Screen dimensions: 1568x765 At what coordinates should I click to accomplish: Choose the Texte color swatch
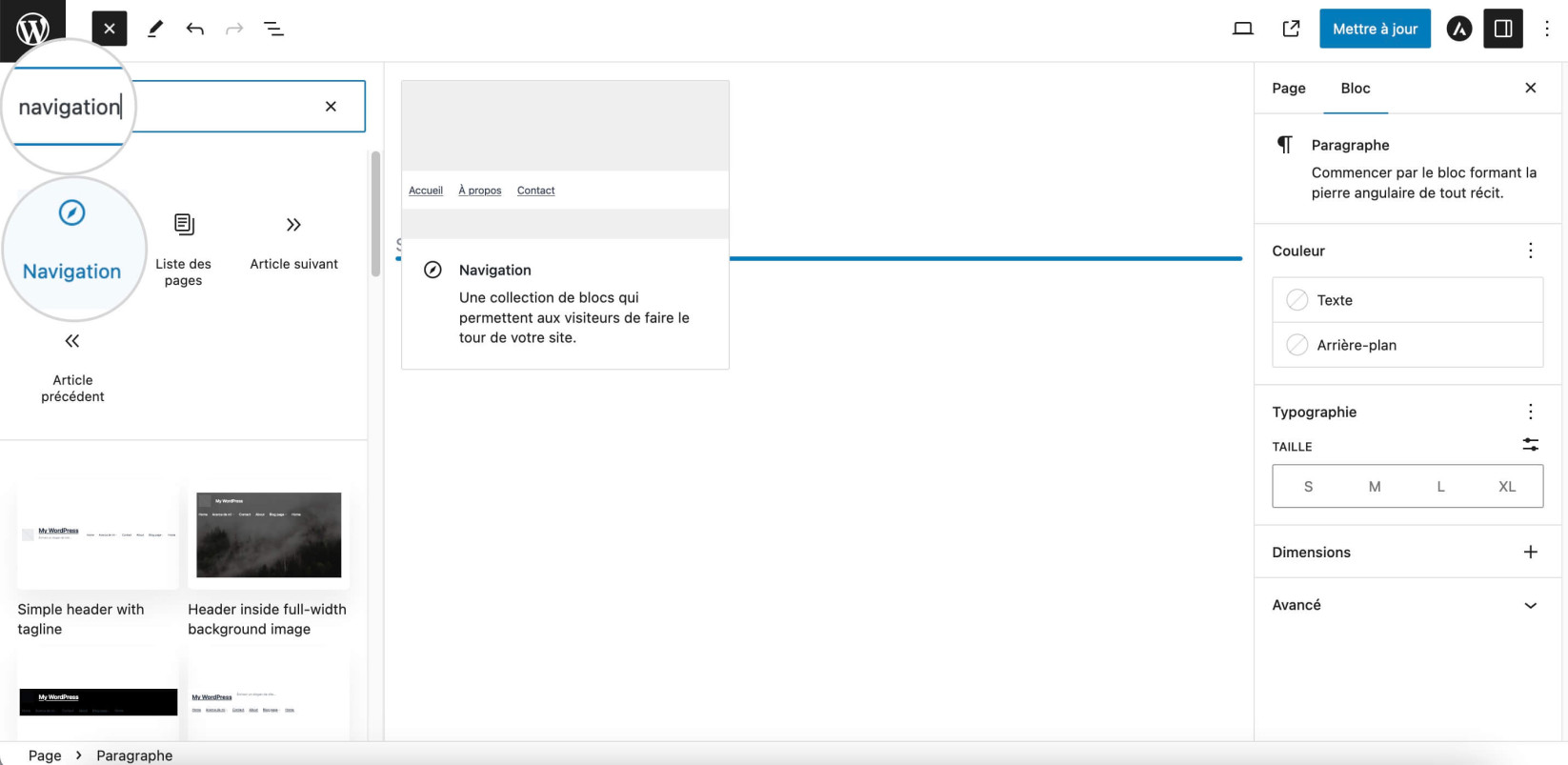tap(1407, 300)
